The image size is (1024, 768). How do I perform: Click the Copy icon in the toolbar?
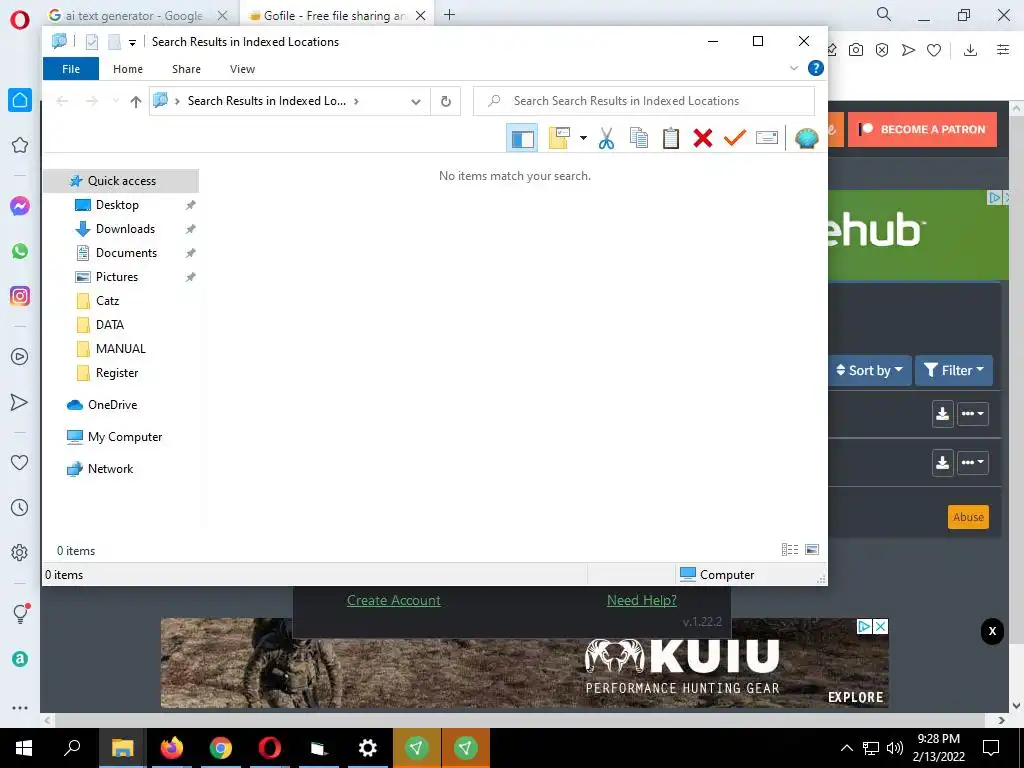[x=639, y=138]
